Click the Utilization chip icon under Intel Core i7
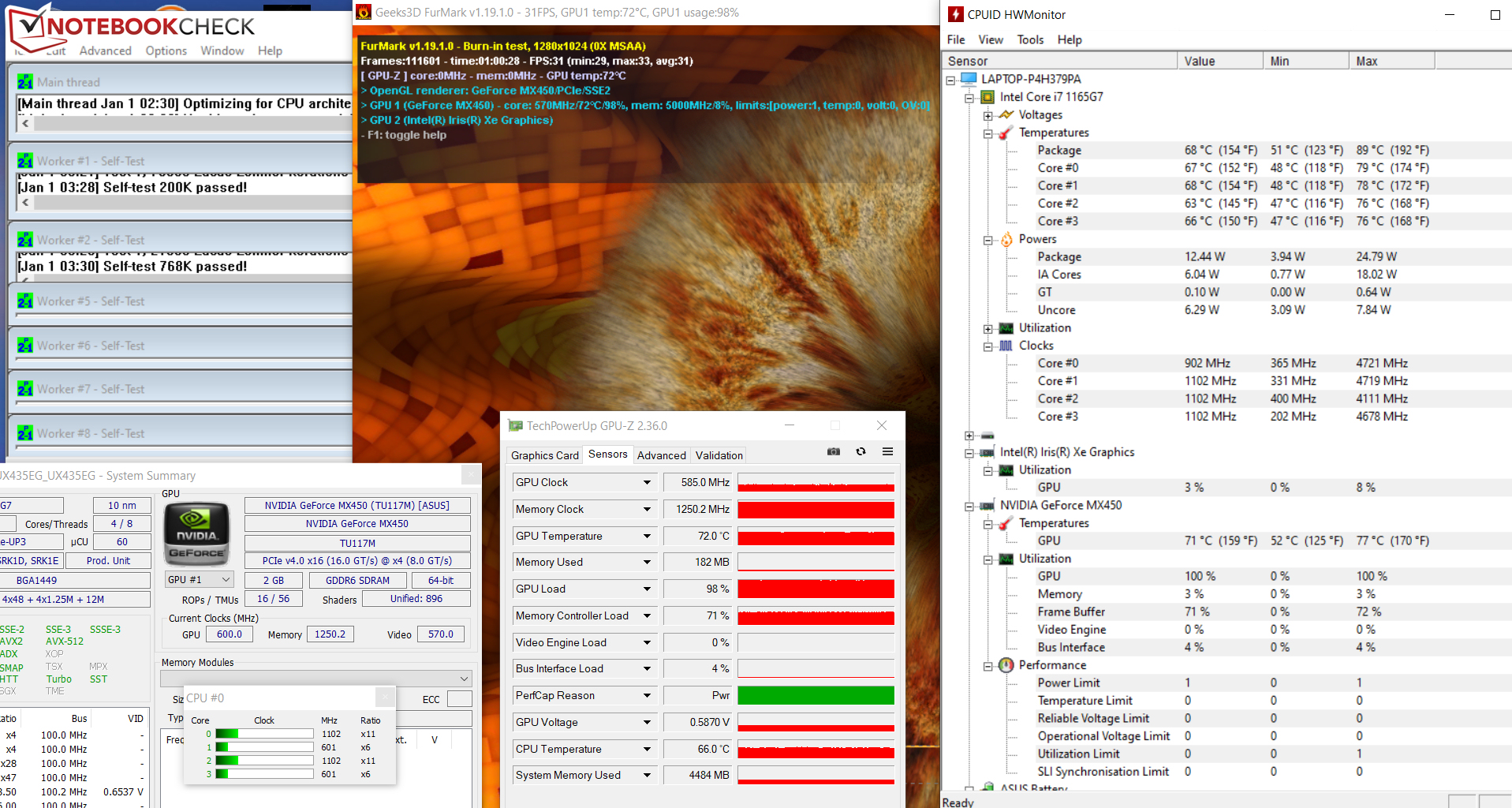 (x=1006, y=328)
